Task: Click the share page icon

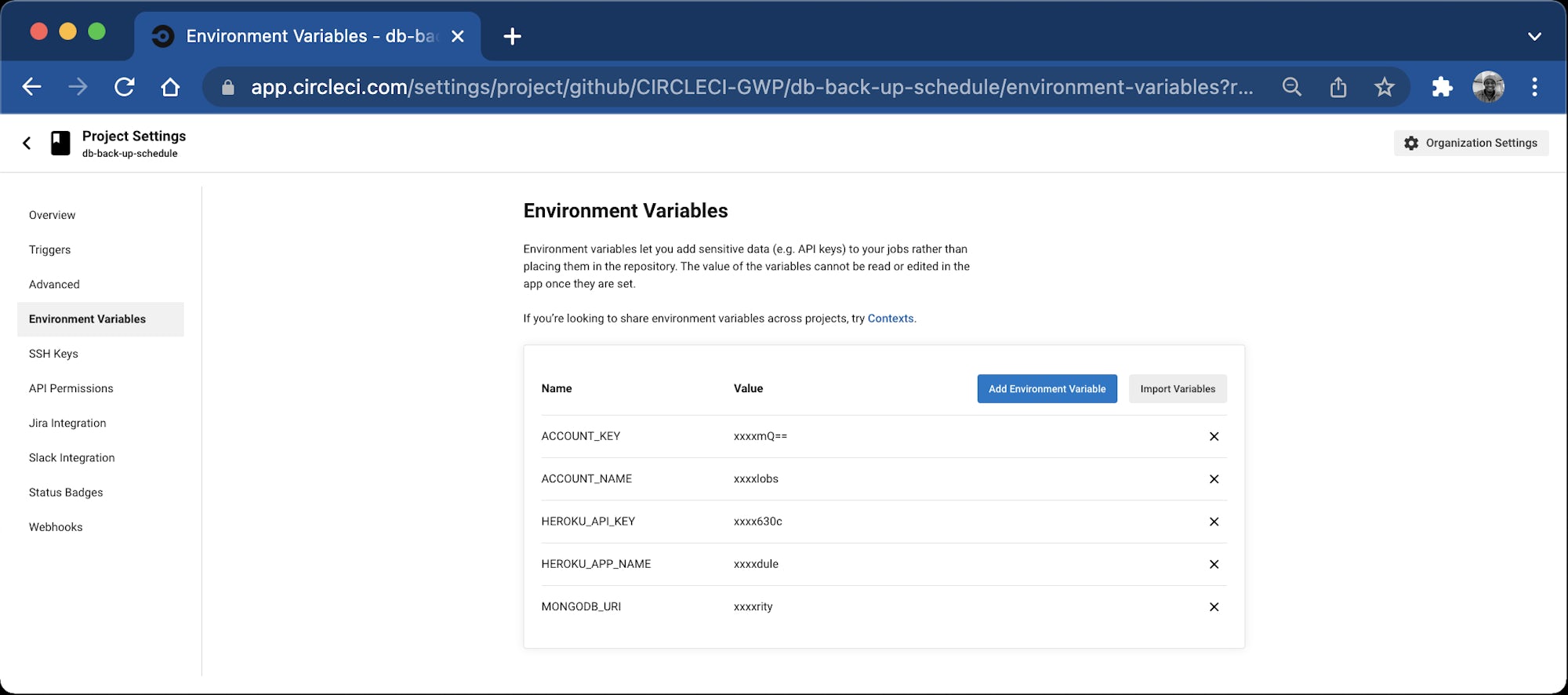Action: point(1338,86)
